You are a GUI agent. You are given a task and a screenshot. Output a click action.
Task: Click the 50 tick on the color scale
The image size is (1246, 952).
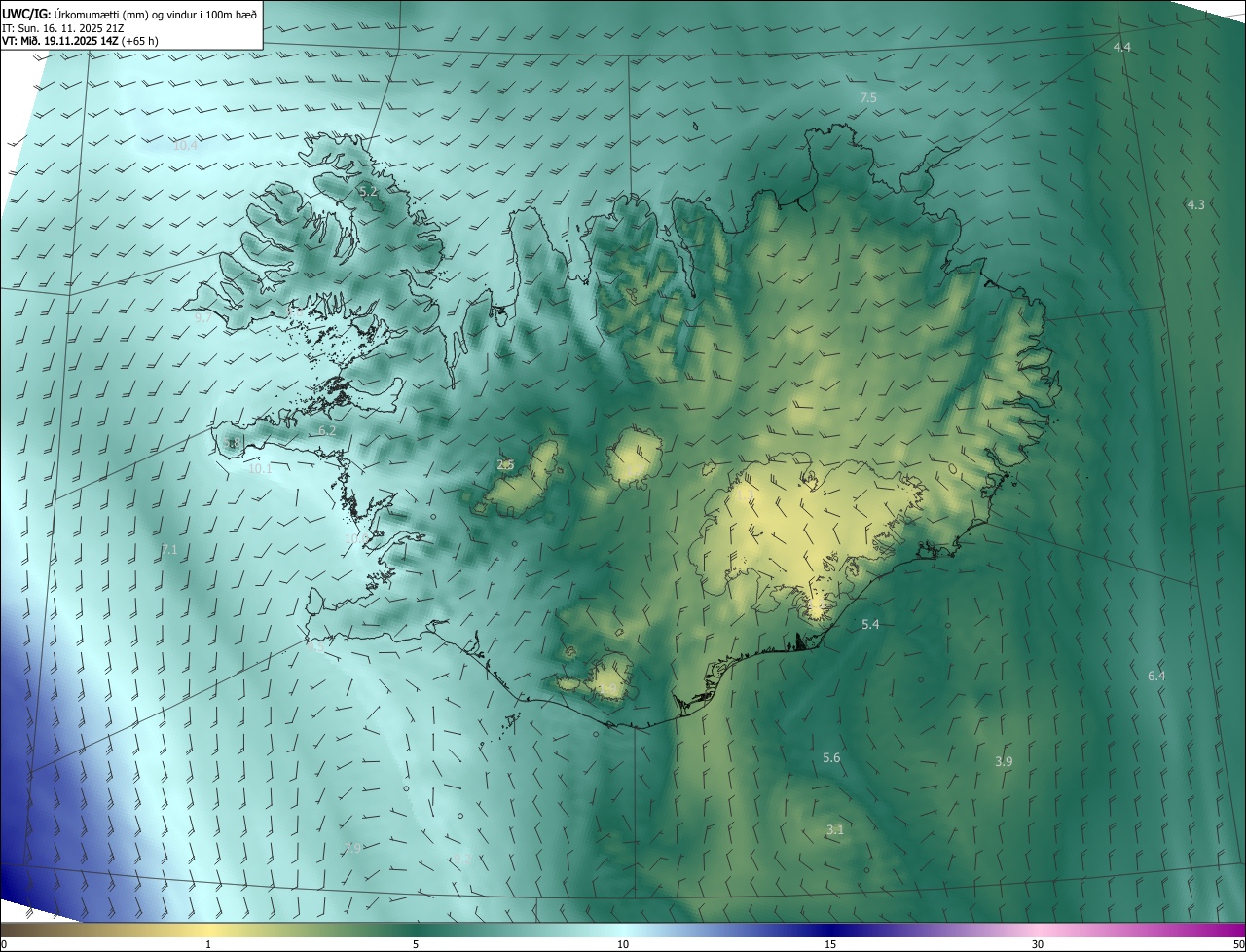(x=1238, y=945)
